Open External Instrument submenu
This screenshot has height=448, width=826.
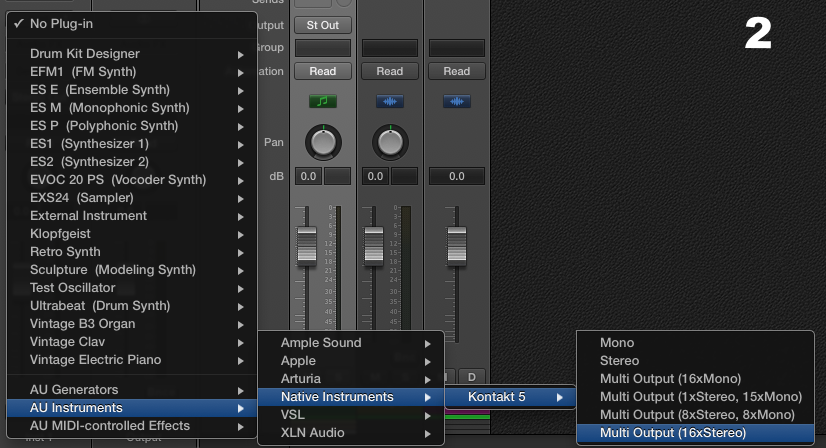(132, 216)
